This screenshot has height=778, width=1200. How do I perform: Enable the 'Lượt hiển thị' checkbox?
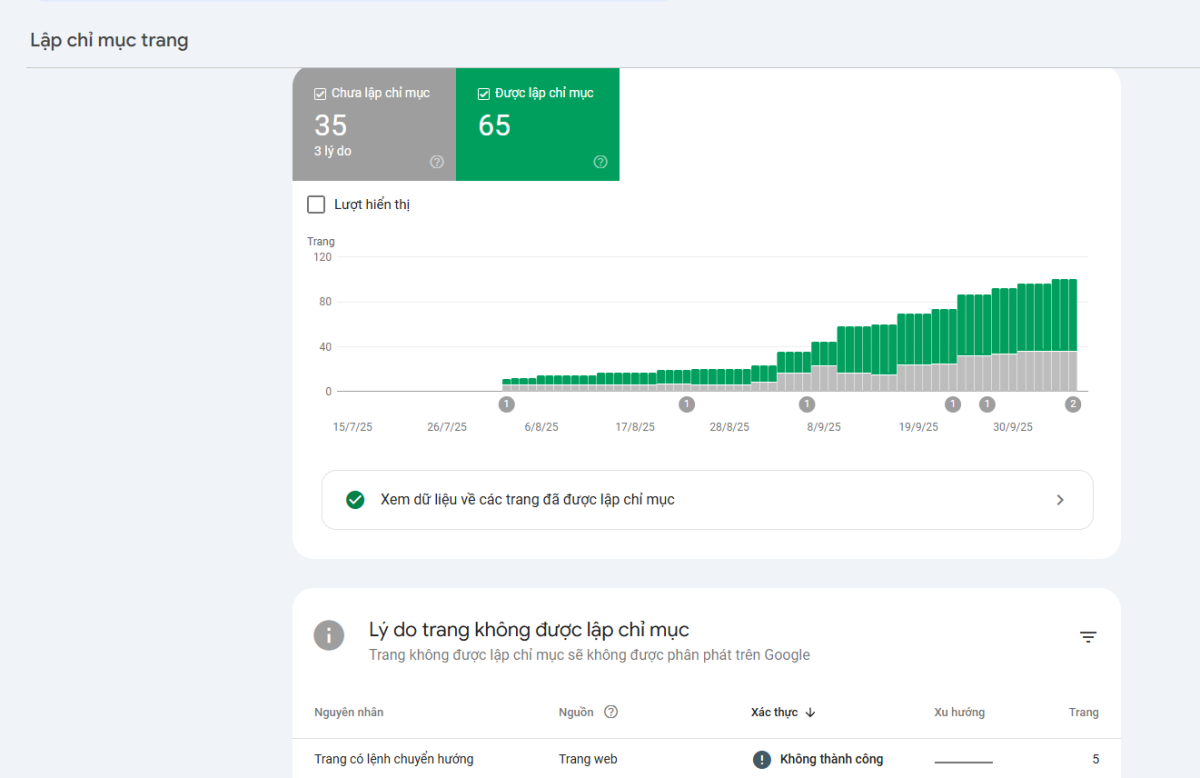316,205
